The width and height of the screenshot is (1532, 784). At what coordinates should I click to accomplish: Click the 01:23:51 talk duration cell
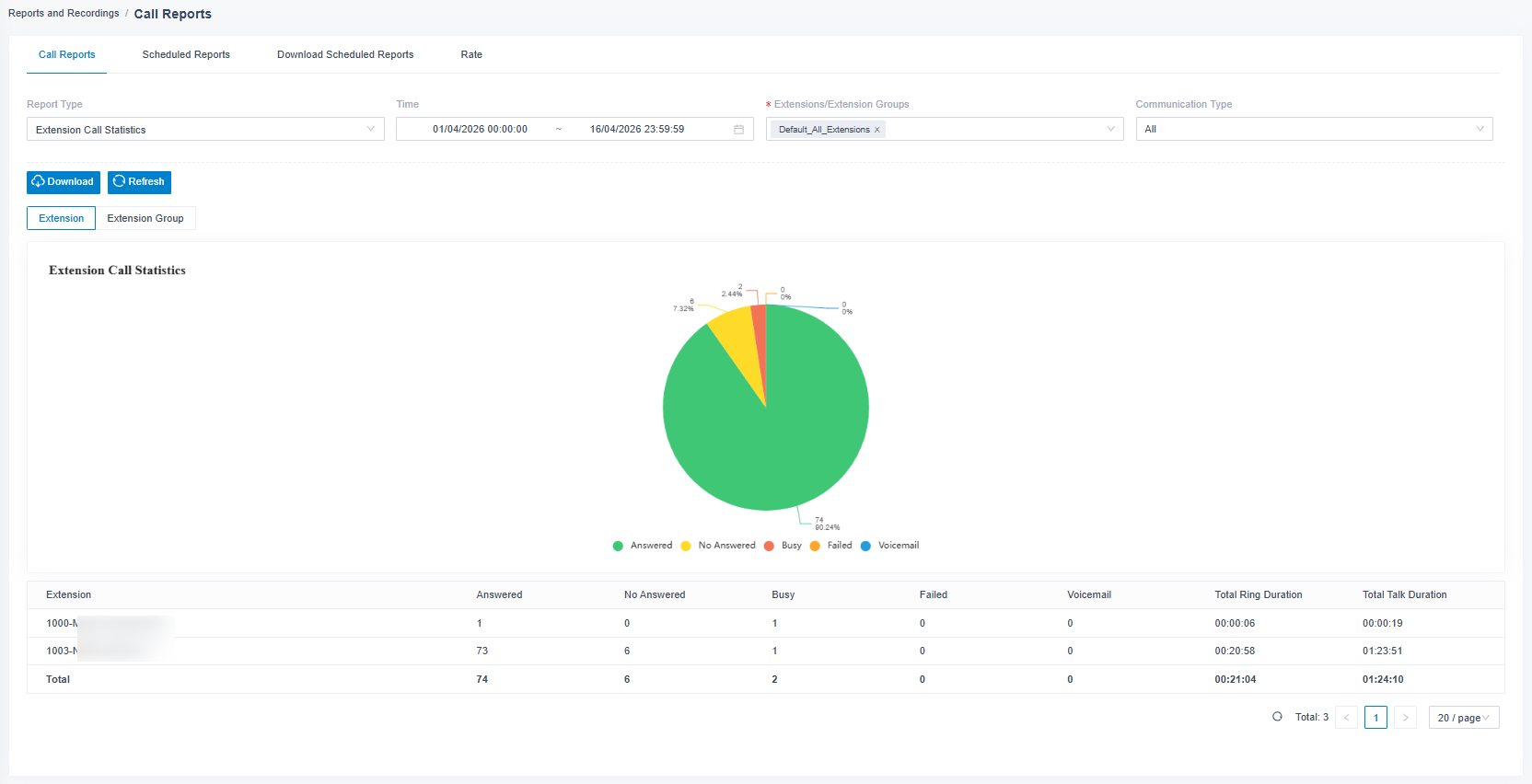(x=1383, y=651)
